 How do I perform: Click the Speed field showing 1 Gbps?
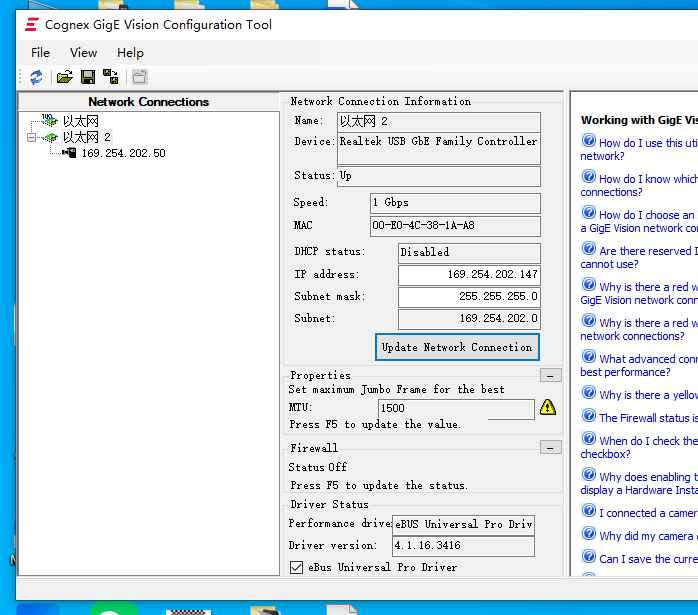pos(455,203)
